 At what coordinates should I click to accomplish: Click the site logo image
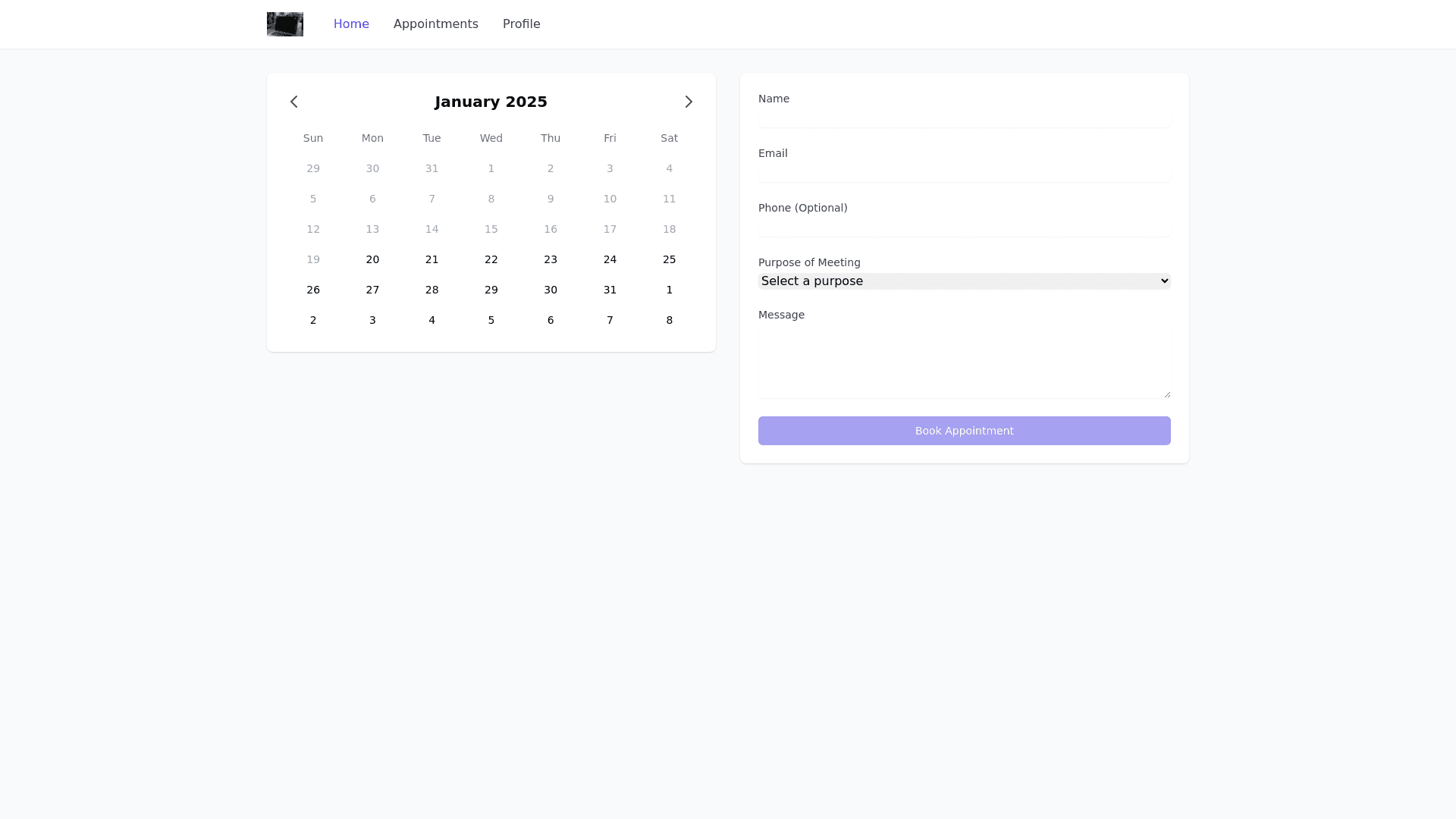285,24
